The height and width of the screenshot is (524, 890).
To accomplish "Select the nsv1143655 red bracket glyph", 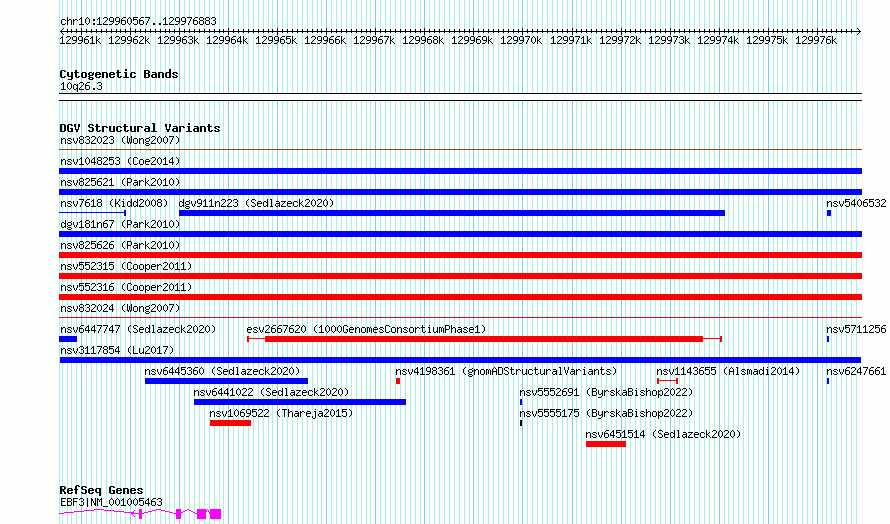I will (668, 381).
